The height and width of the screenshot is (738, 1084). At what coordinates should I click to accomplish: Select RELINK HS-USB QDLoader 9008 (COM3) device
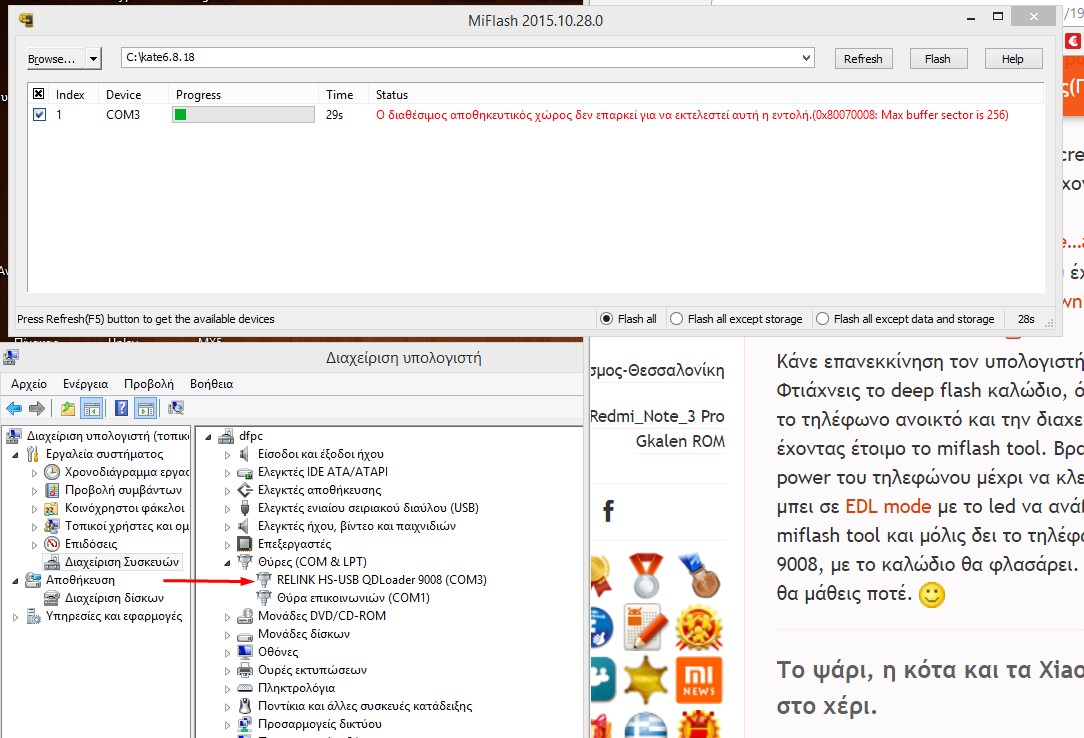pos(381,580)
